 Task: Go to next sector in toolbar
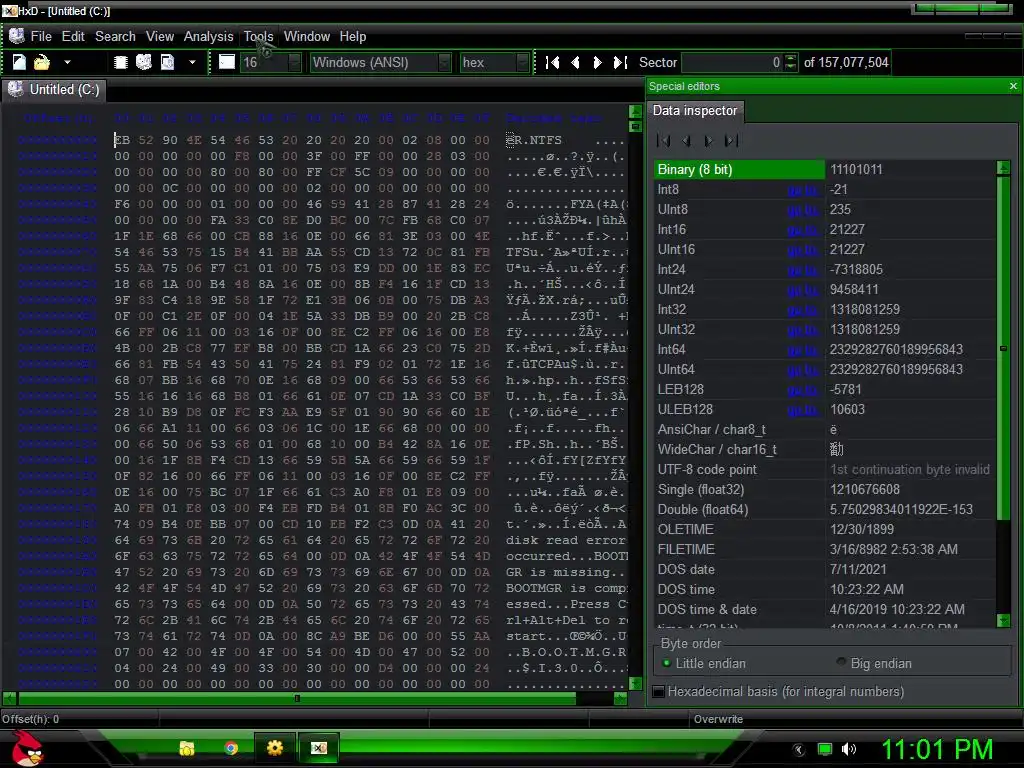click(x=597, y=63)
